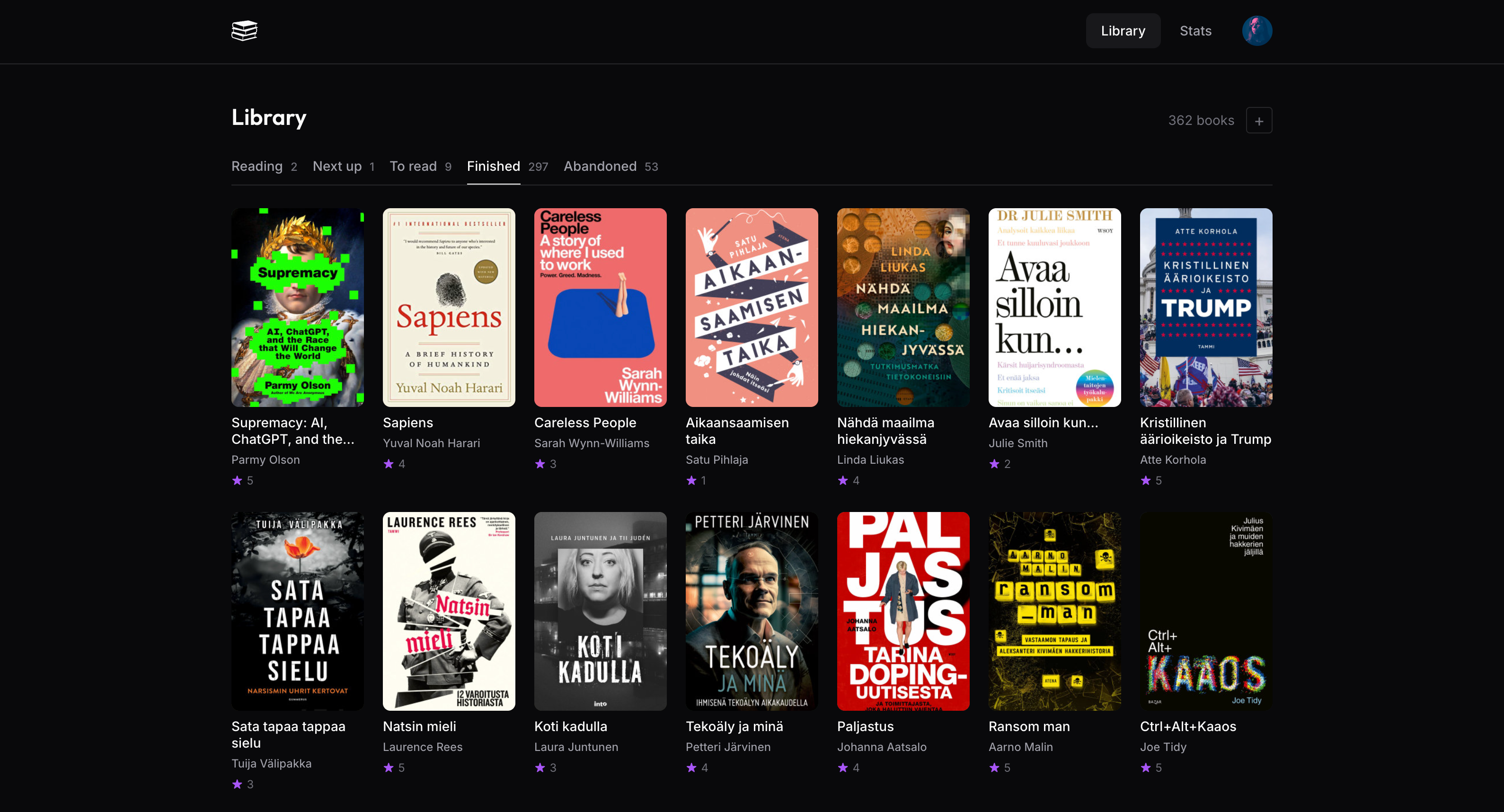Click author name Atte Korhola
Image resolution: width=1504 pixels, height=812 pixels.
[1173, 459]
